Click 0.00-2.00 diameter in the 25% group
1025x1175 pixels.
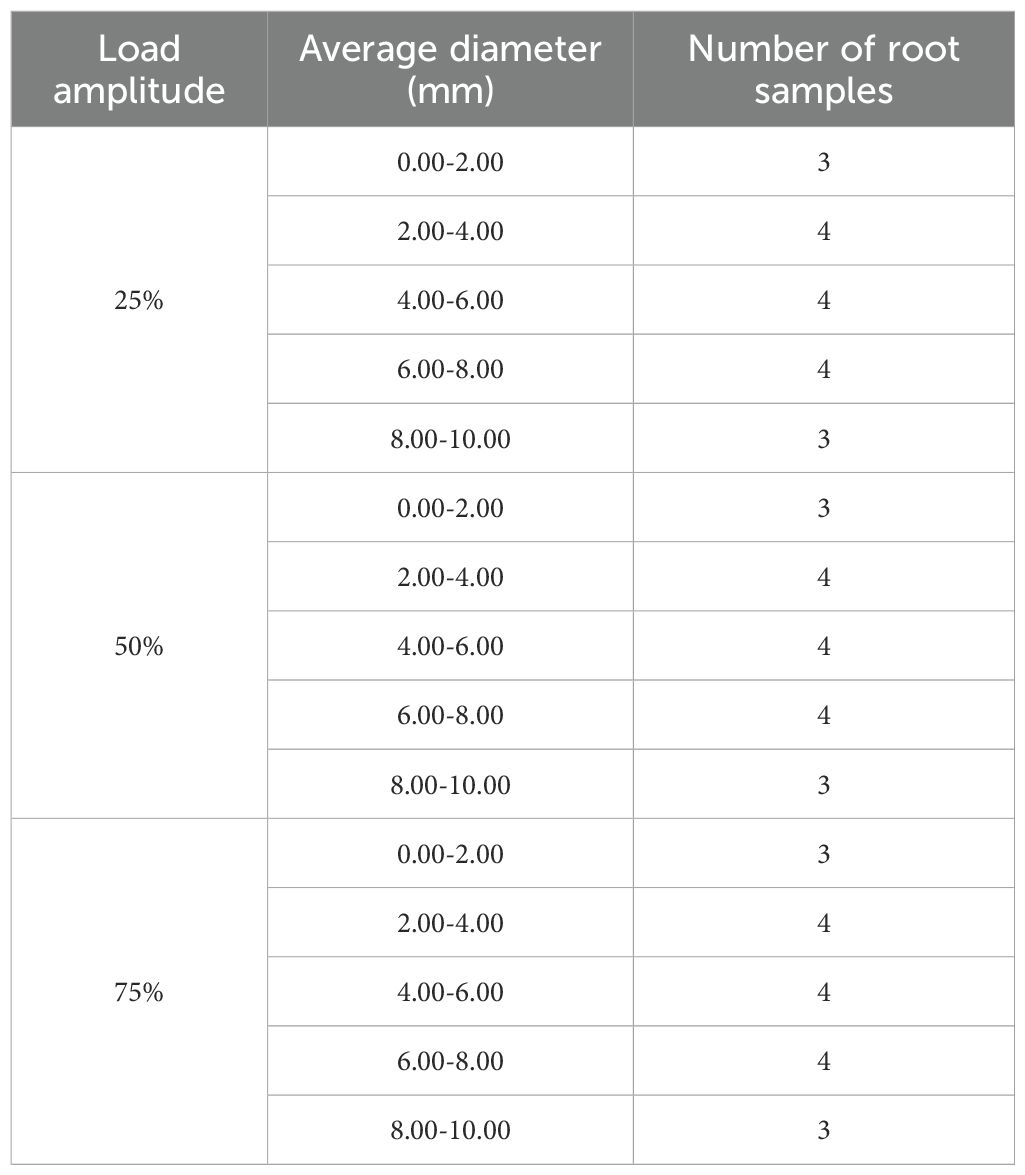tap(450, 162)
